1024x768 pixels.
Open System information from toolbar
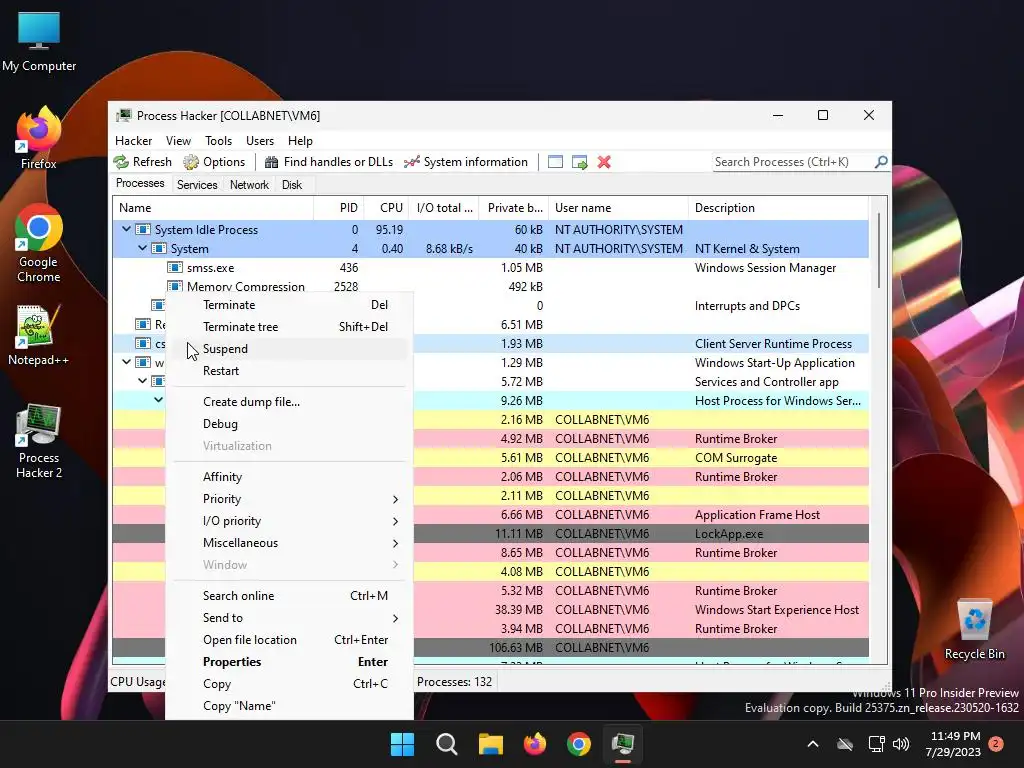pos(466,162)
